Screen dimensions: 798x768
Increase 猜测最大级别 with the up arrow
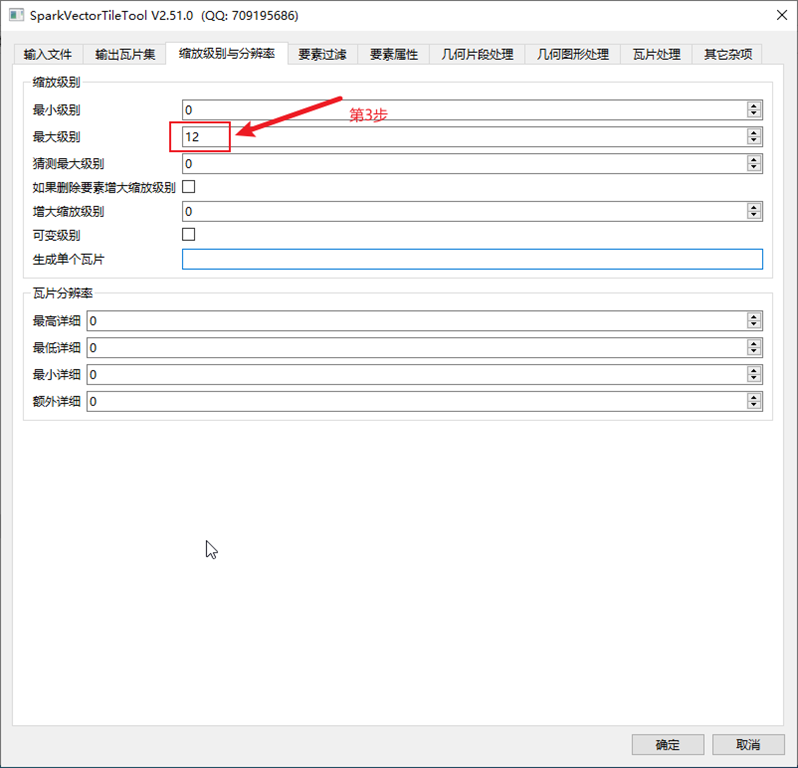click(x=754, y=159)
